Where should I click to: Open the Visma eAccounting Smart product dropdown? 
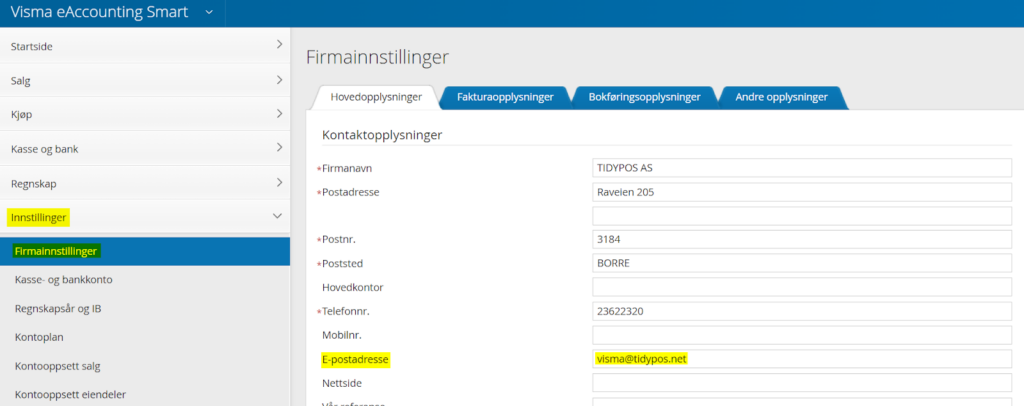(x=209, y=12)
